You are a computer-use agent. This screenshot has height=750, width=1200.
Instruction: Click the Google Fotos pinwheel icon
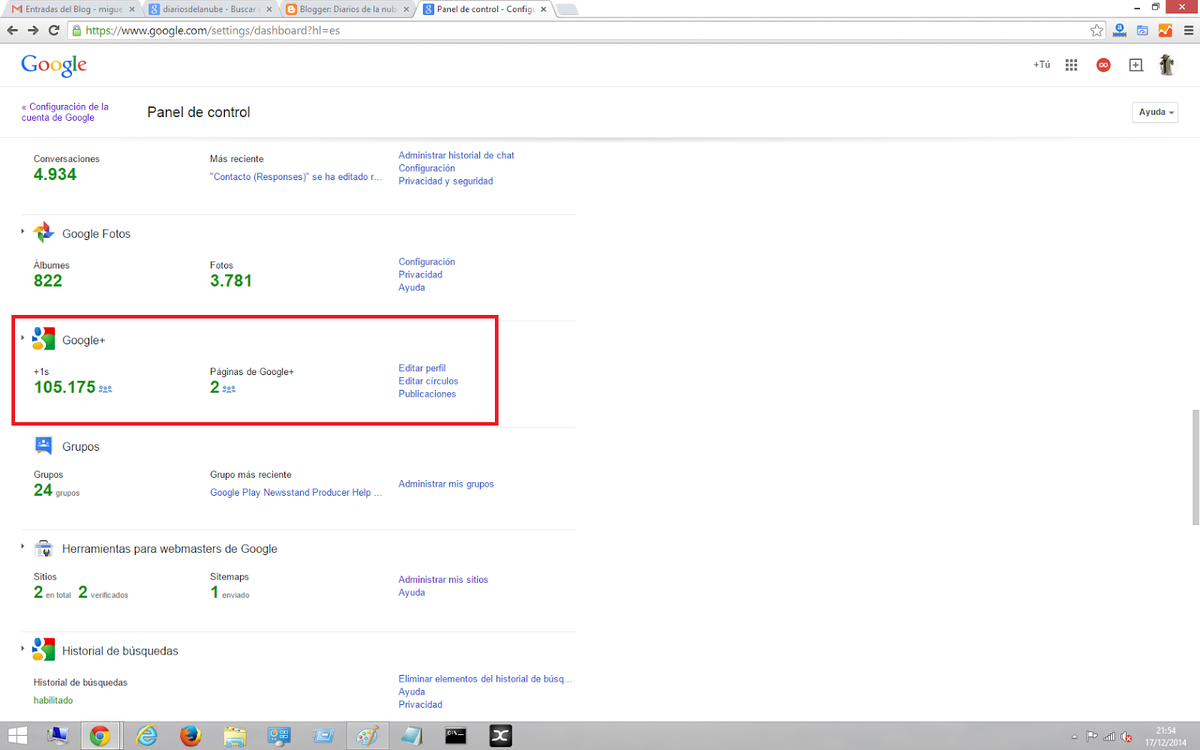(43, 233)
